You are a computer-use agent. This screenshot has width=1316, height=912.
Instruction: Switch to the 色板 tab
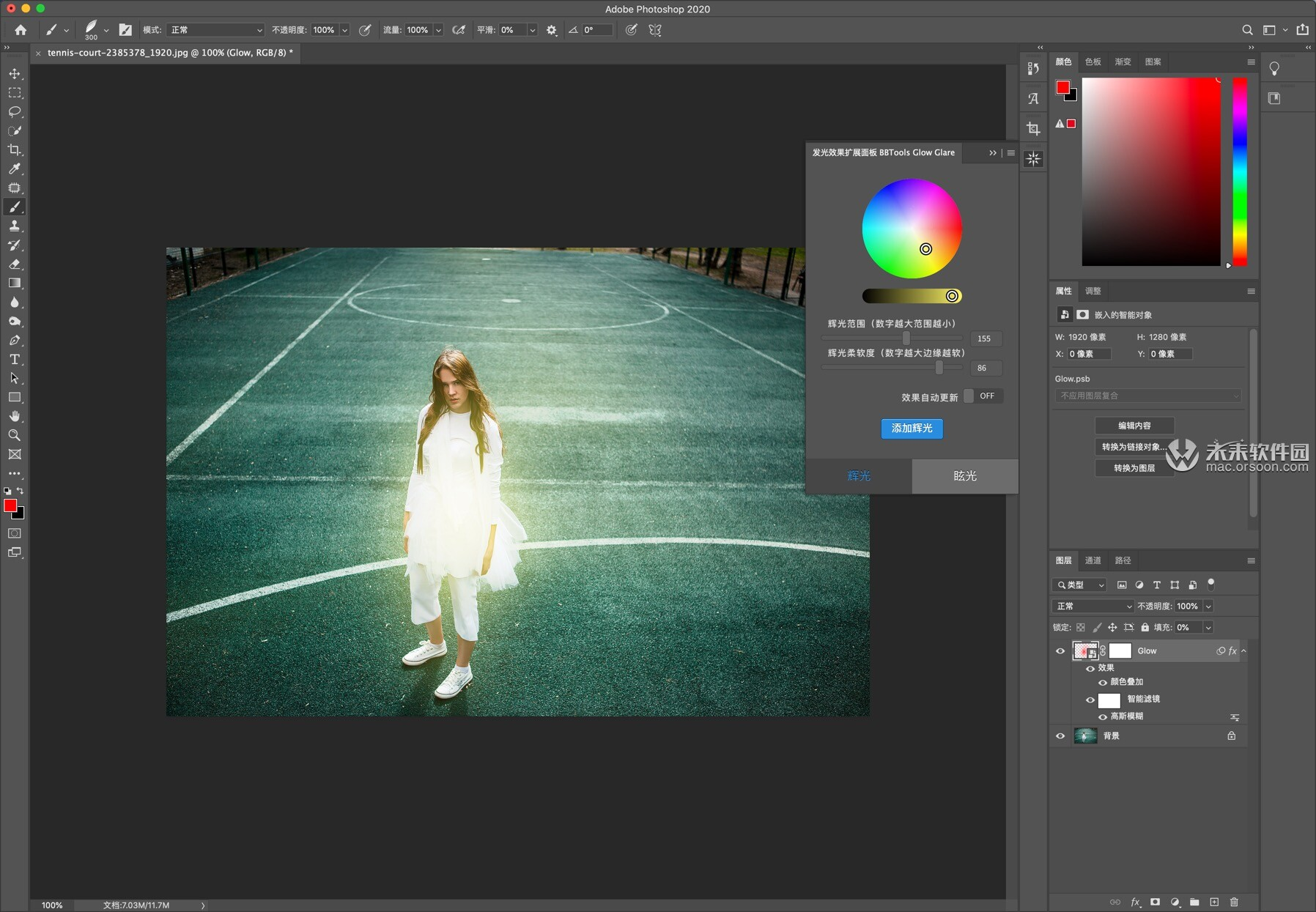(x=1093, y=62)
